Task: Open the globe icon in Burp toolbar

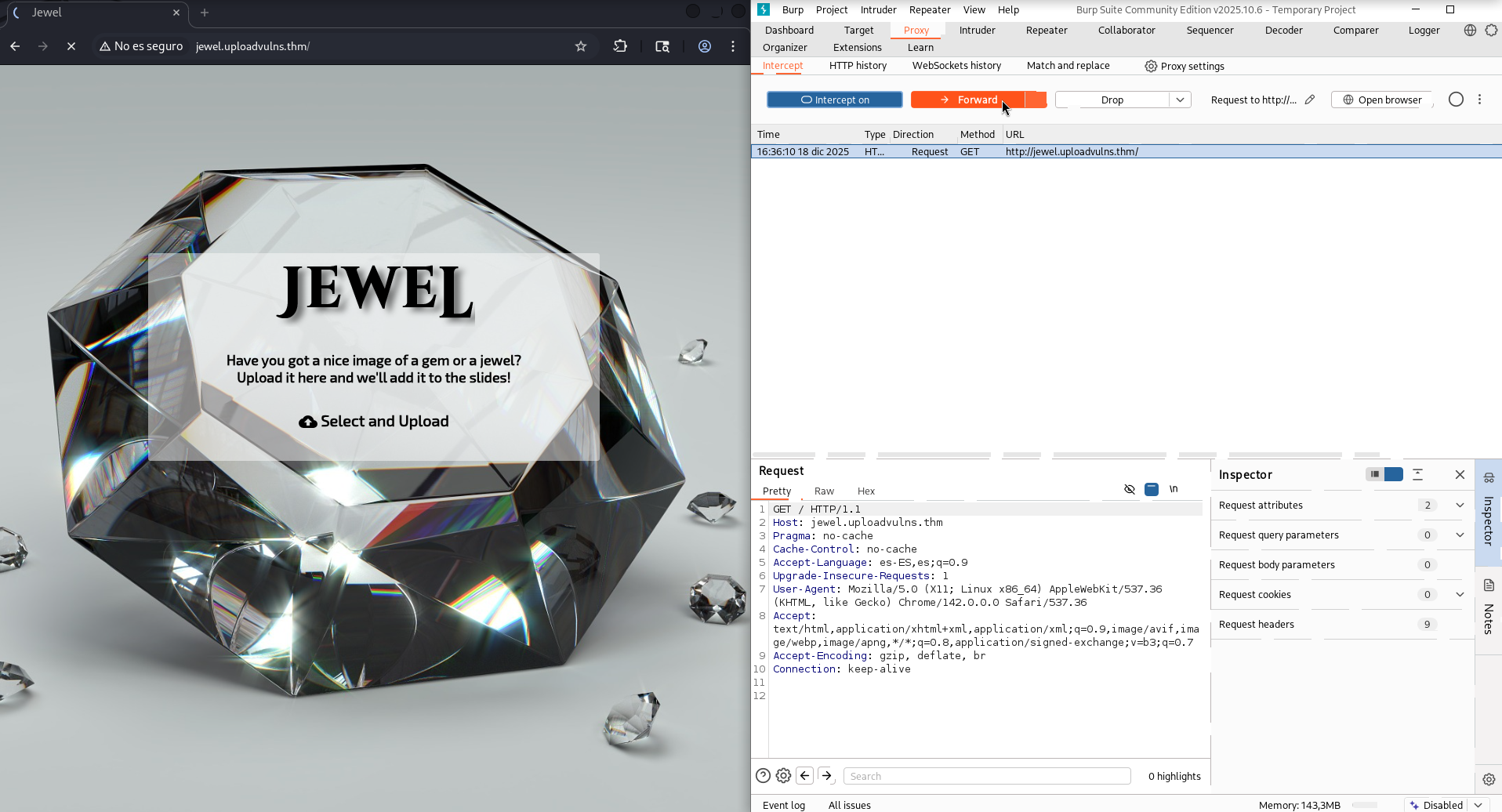Action: 1470,30
